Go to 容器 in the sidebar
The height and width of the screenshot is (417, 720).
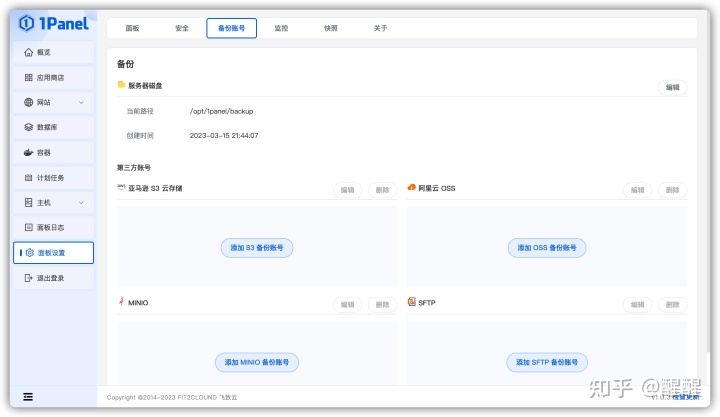point(54,152)
